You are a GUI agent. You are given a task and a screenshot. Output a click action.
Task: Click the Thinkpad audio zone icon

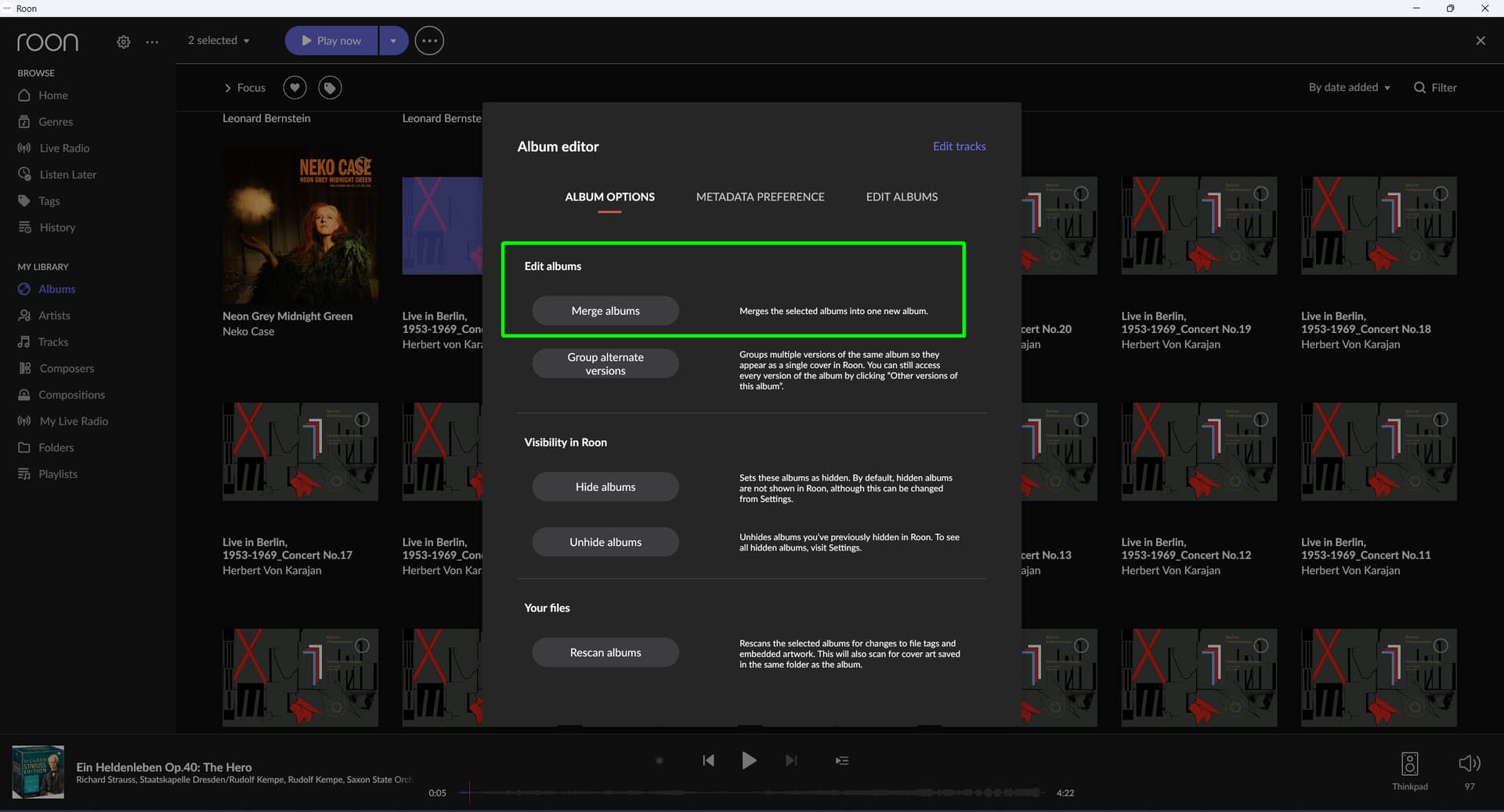tap(1409, 763)
